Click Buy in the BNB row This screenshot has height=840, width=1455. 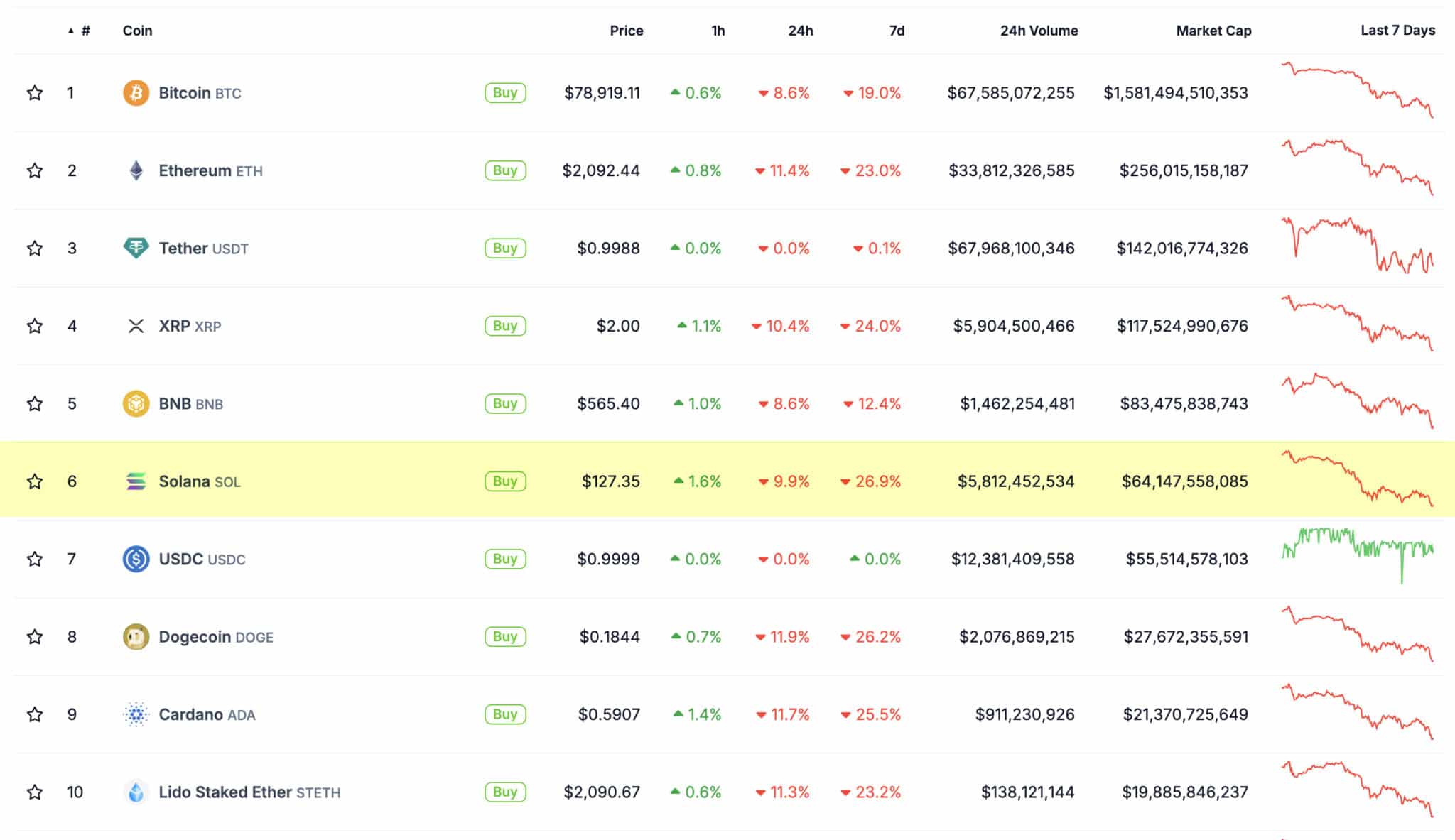point(505,403)
